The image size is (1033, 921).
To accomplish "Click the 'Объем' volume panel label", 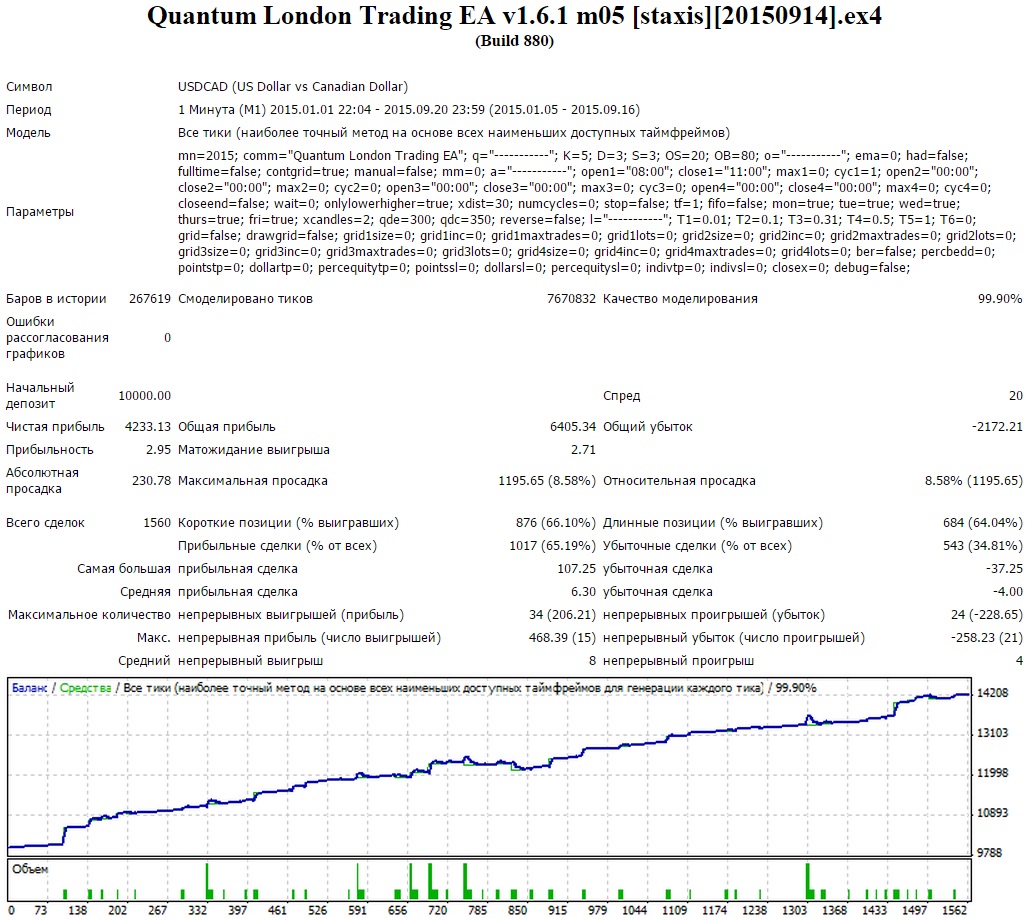I will tap(30, 869).
